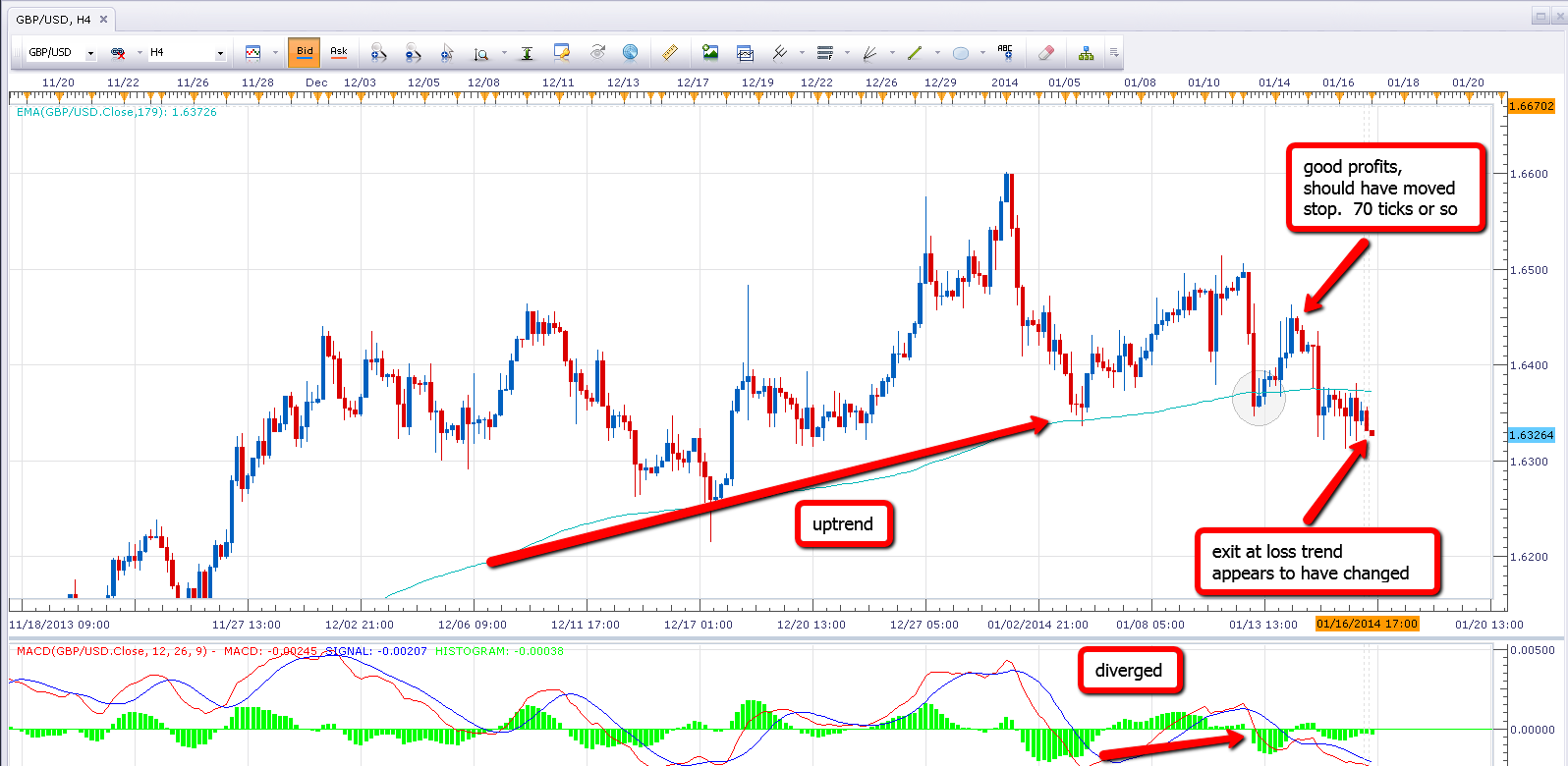Click the eye visibility icon
Screen dimensions: 1568x766
596,52
